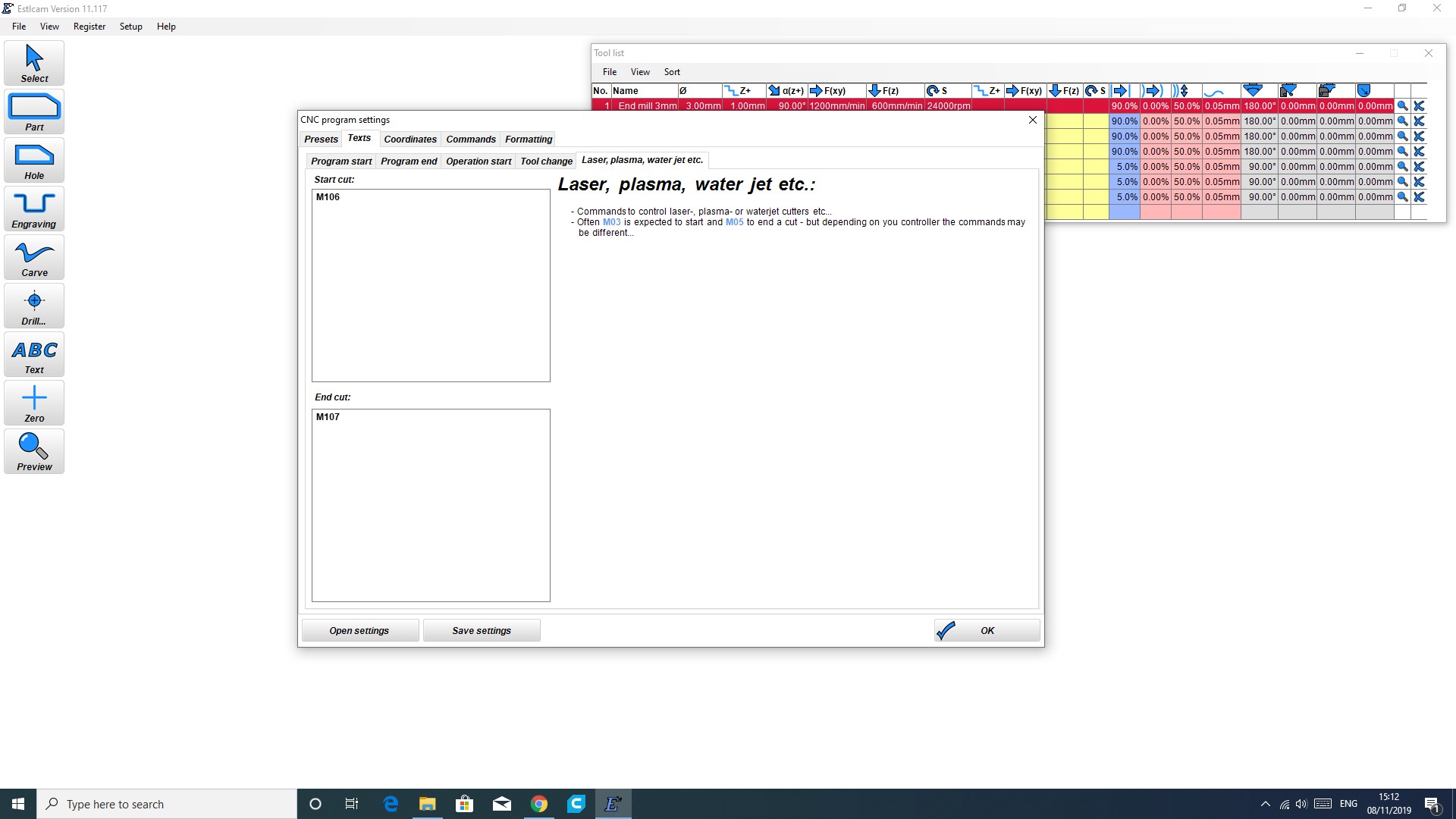
Task: Show hidden system tray icons
Action: 1265,804
